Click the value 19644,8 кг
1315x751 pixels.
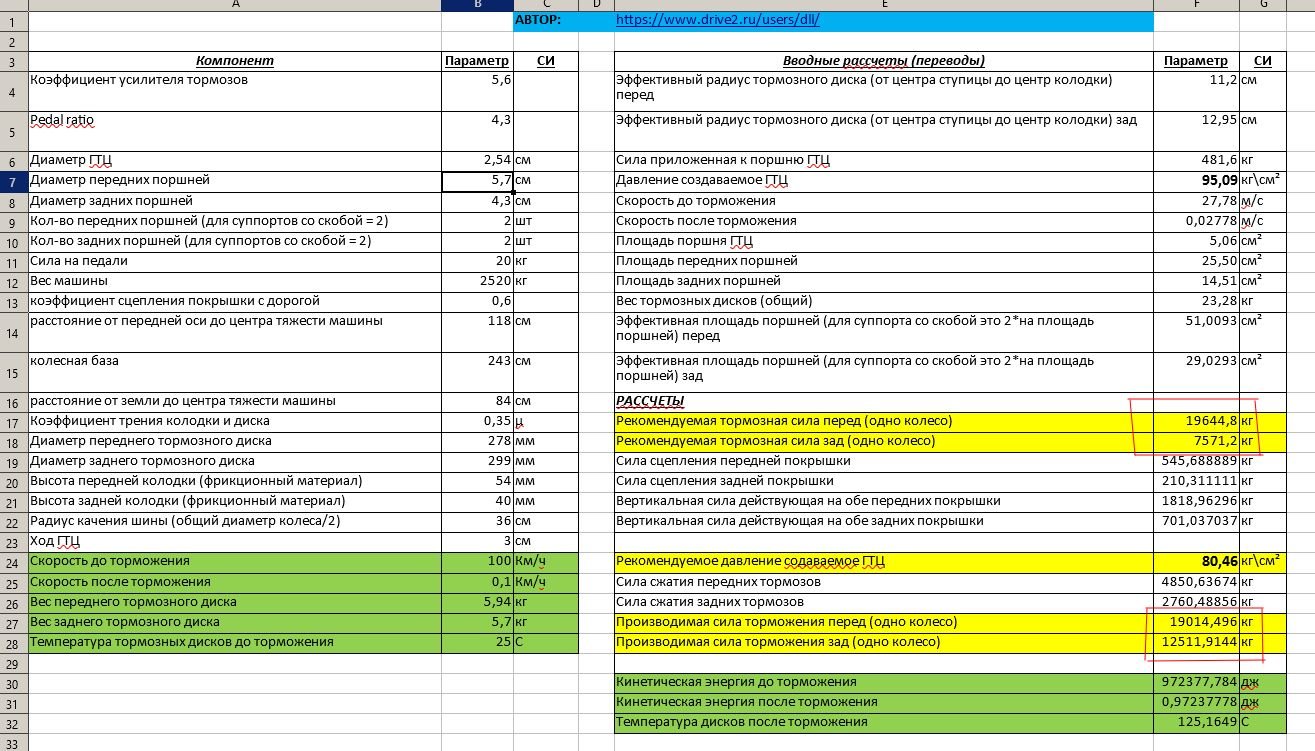[1196, 421]
